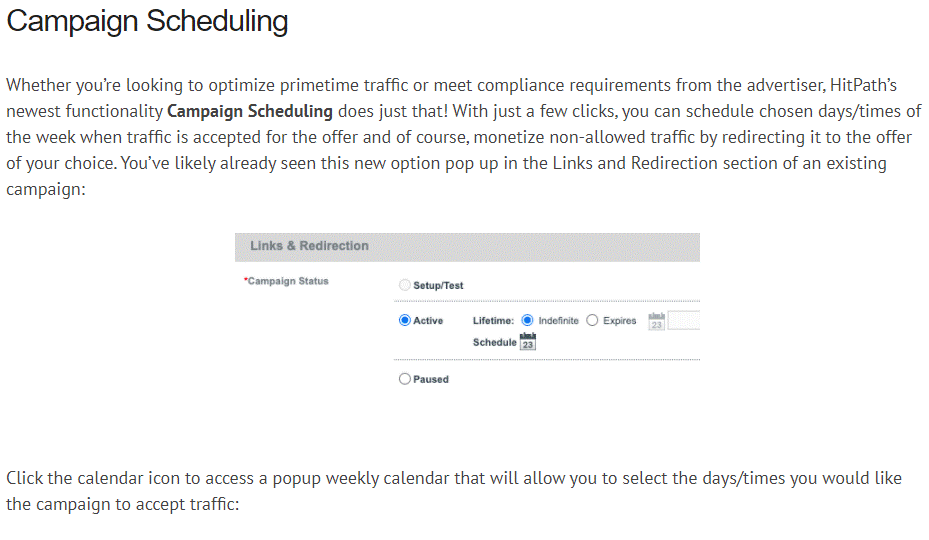Click the bold Campaign Scheduling text
Image resolution: width=929 pixels, height=540 pixels.
pos(250,111)
